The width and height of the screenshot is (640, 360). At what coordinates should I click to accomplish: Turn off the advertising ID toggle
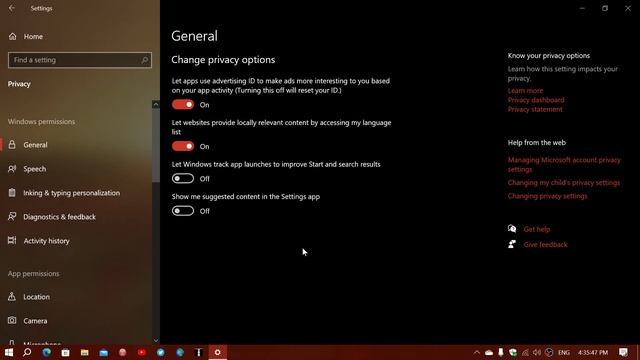183,104
